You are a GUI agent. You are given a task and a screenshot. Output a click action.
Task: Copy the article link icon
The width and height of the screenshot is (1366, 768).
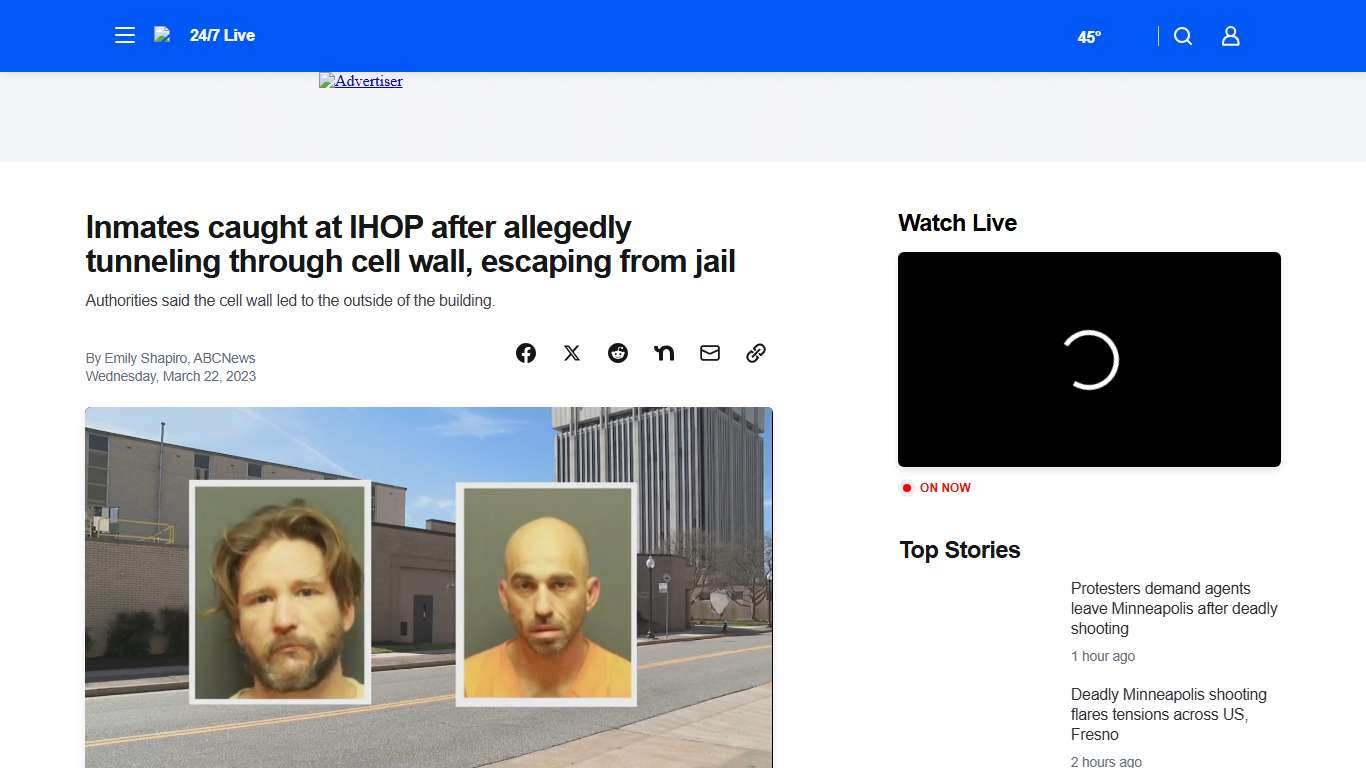point(755,353)
